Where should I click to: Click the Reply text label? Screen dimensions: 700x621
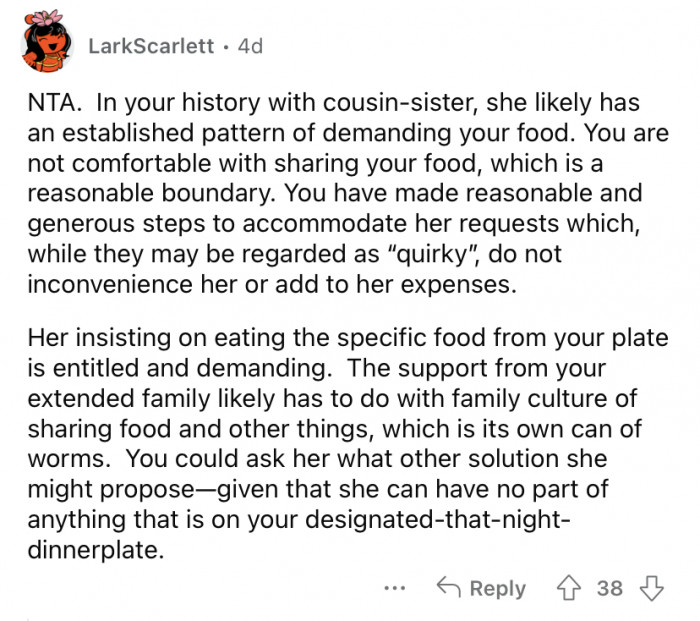[498, 588]
